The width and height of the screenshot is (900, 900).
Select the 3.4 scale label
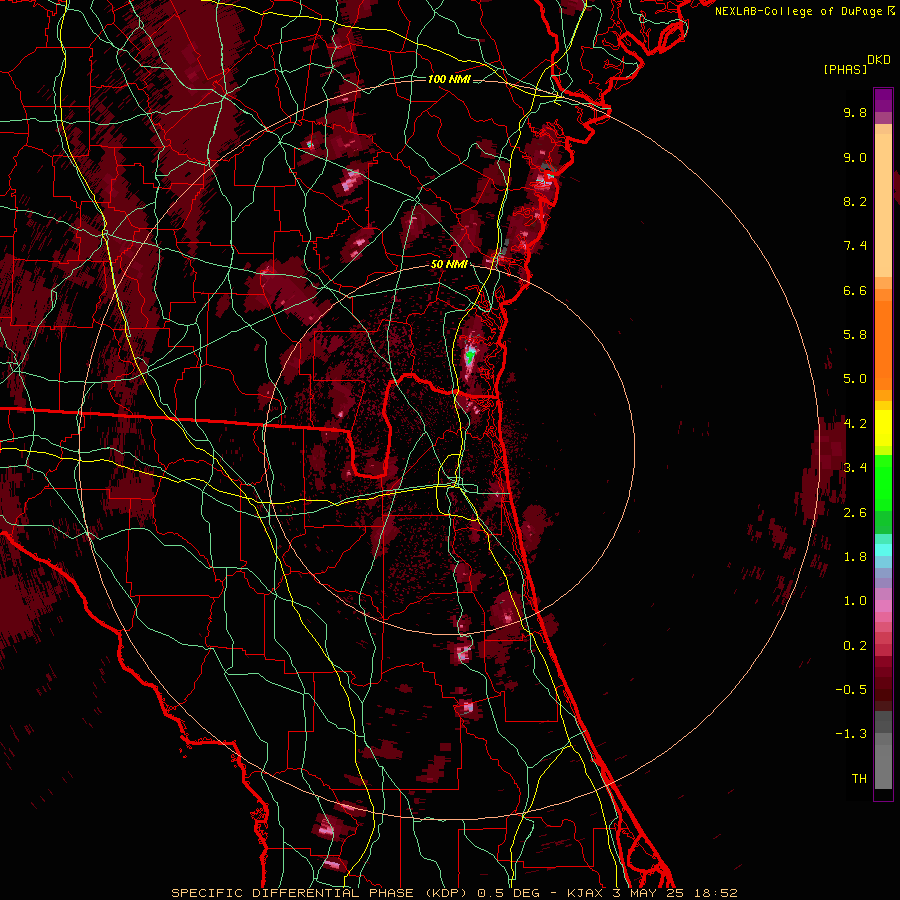pos(855,468)
